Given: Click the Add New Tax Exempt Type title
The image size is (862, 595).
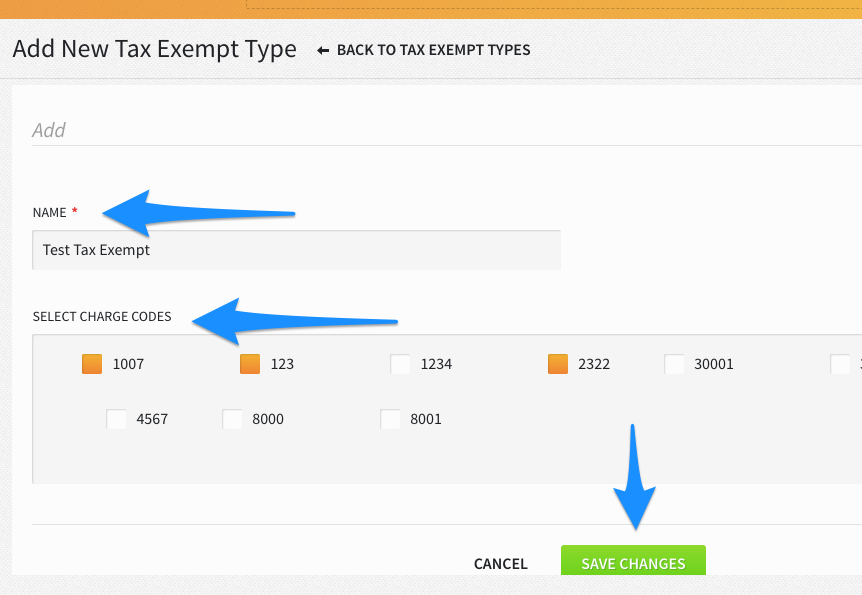Looking at the screenshot, I should [154, 48].
